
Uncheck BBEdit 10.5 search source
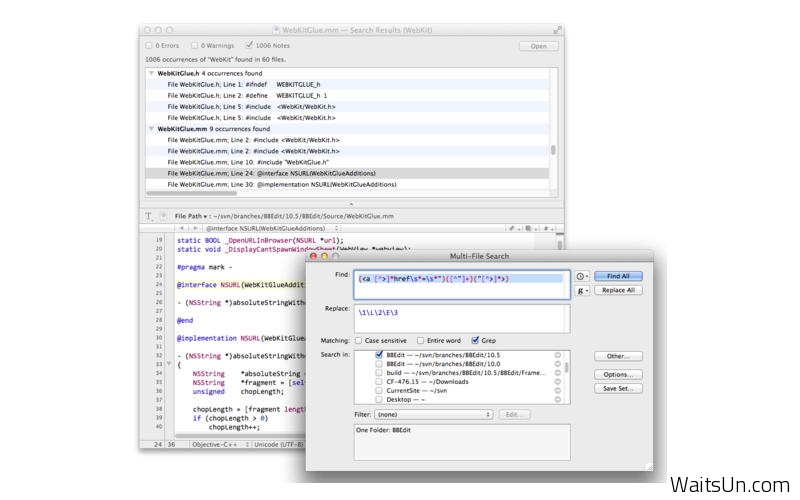[379, 355]
